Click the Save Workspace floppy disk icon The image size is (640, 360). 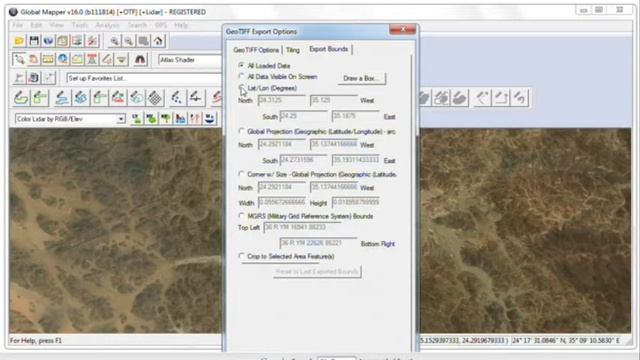pyautogui.click(x=34, y=41)
